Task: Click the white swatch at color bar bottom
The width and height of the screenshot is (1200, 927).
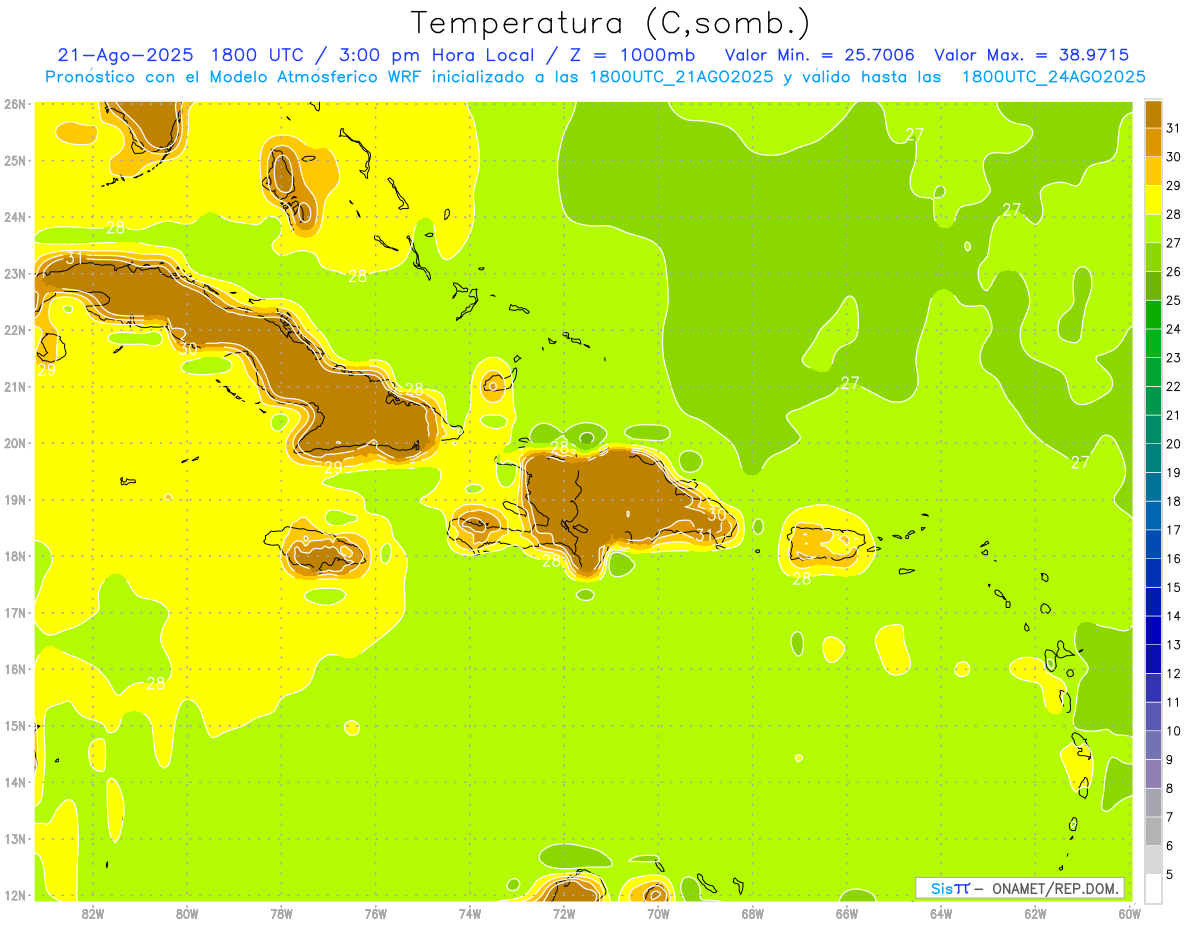Action: [1153, 888]
